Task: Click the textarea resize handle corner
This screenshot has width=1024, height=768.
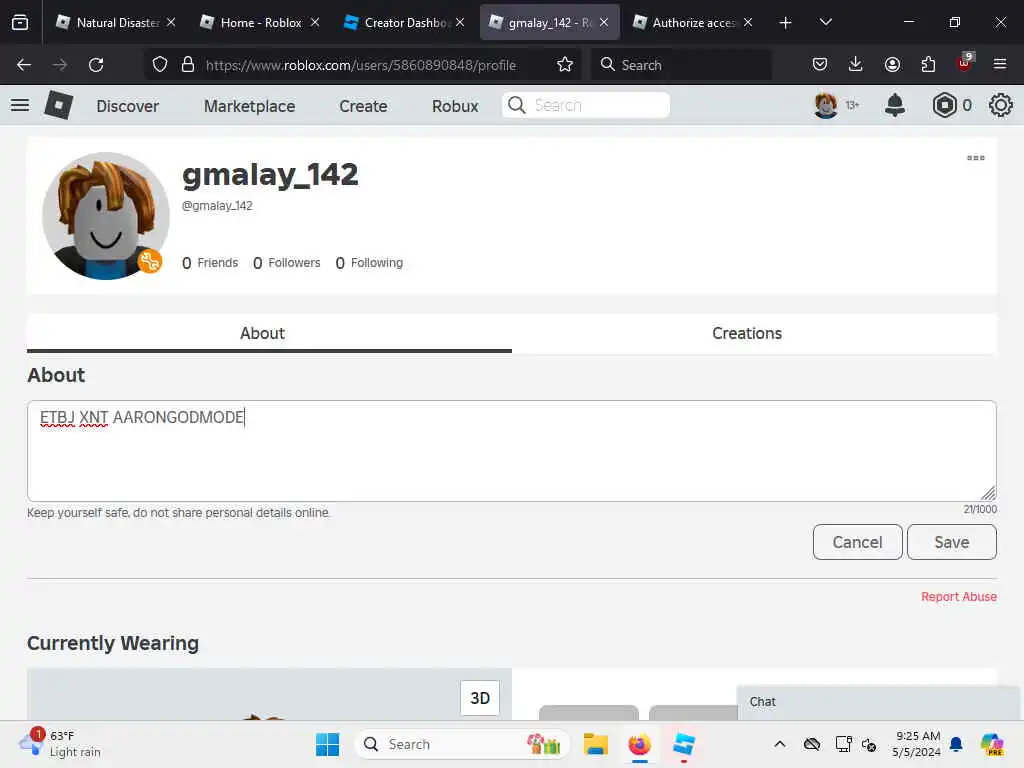Action: tap(989, 494)
